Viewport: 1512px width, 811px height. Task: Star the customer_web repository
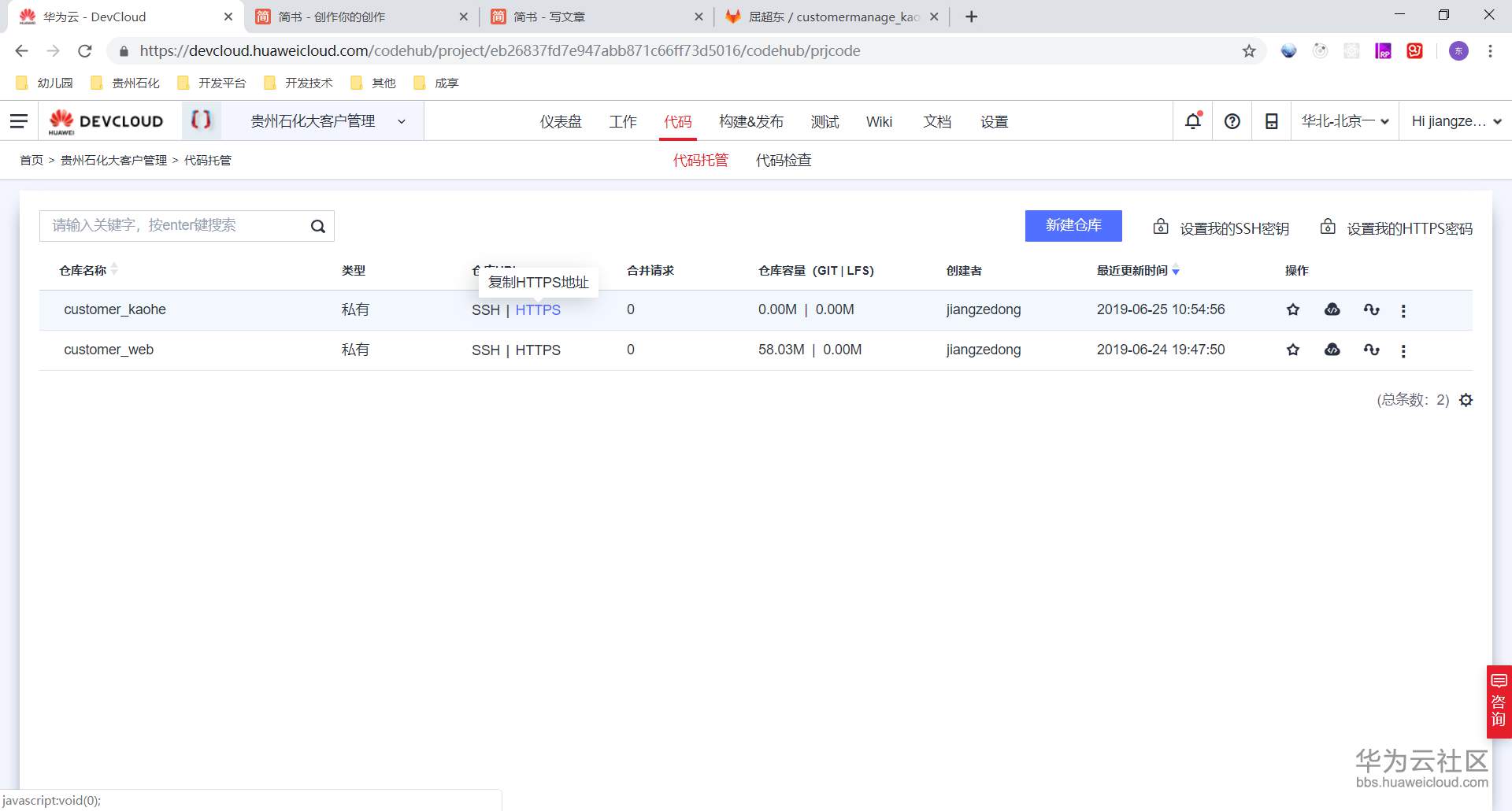click(1293, 350)
